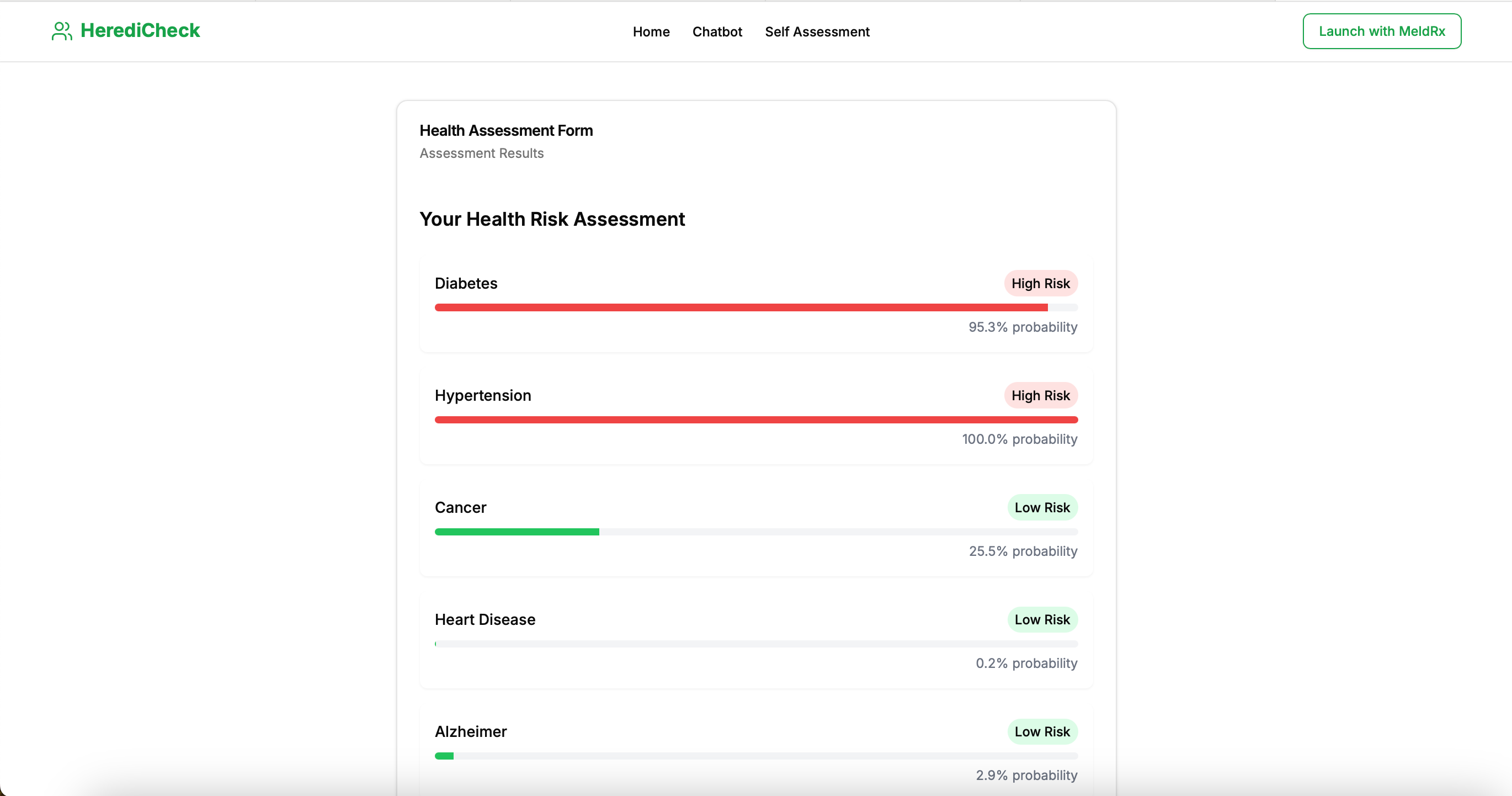Click the Heart Disease Low Risk badge
Screen dimensions: 1512x796
pos(1042,620)
